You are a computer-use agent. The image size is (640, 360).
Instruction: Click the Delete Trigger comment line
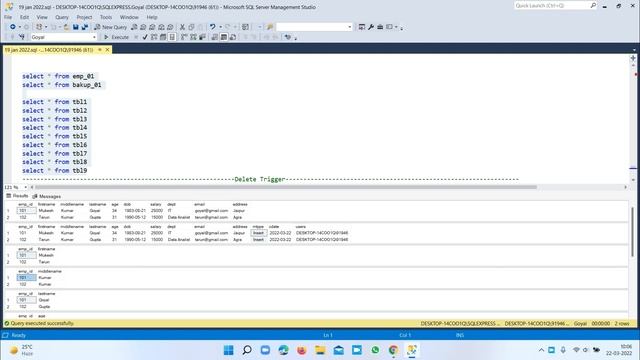tap(270, 179)
